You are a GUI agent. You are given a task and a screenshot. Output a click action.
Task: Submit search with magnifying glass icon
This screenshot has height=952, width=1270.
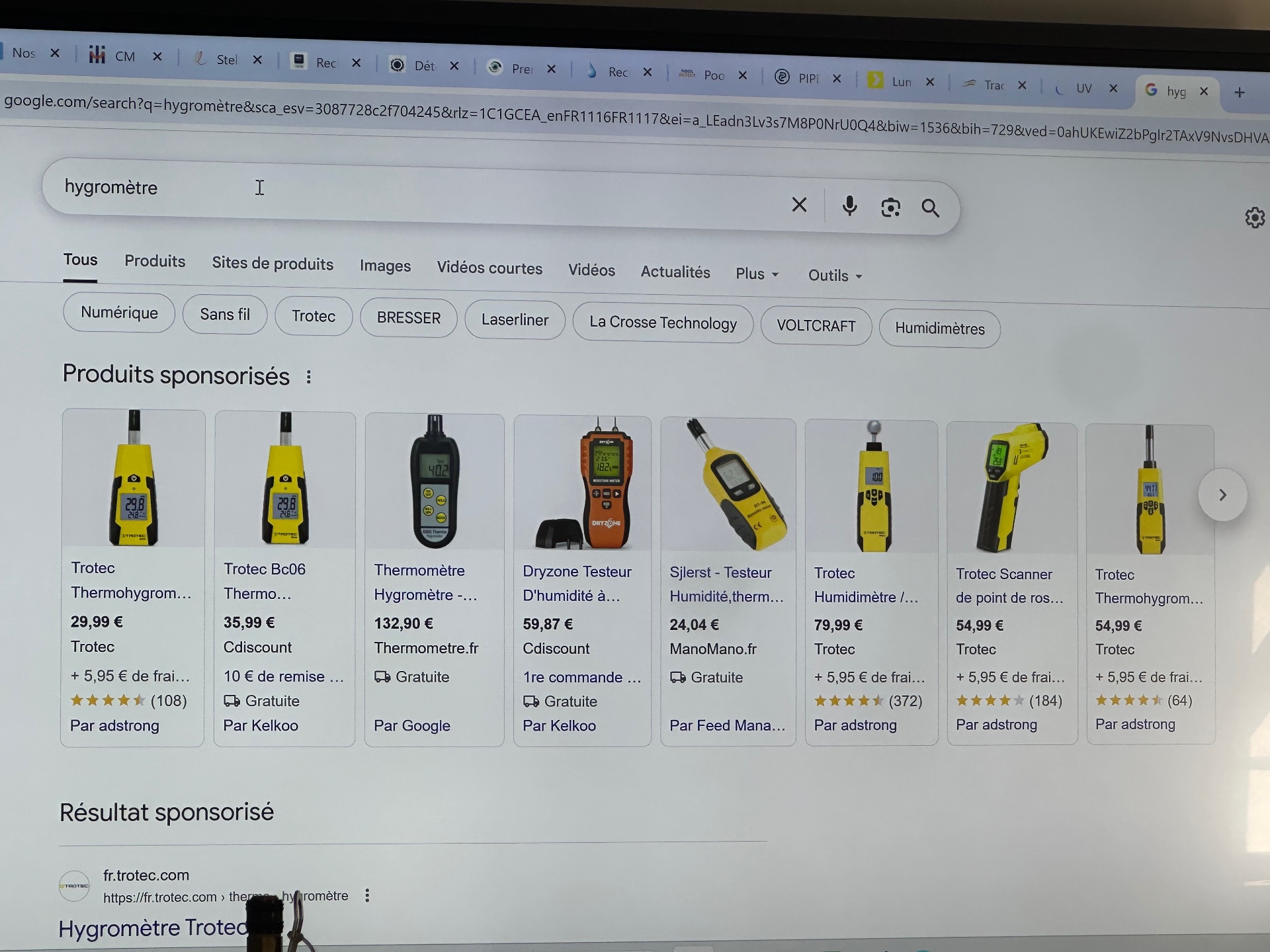coord(930,208)
